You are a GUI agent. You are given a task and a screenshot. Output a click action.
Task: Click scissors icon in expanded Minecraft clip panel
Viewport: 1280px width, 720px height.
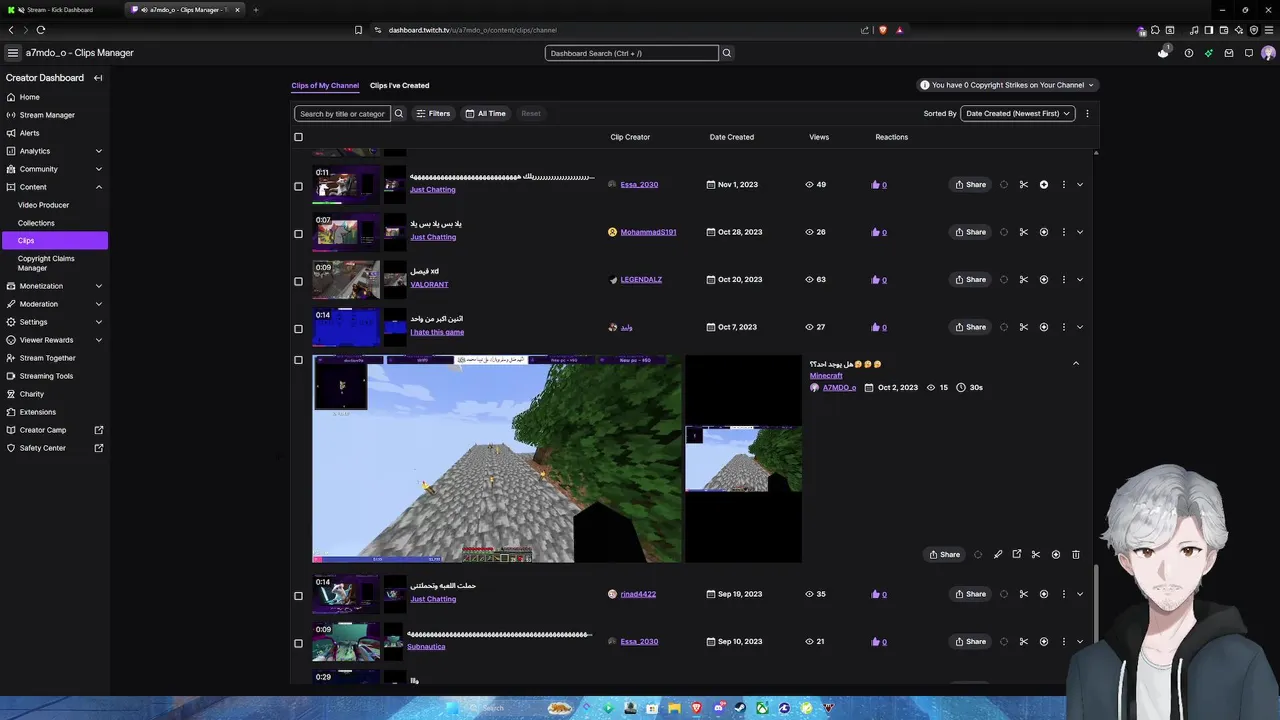1035,554
